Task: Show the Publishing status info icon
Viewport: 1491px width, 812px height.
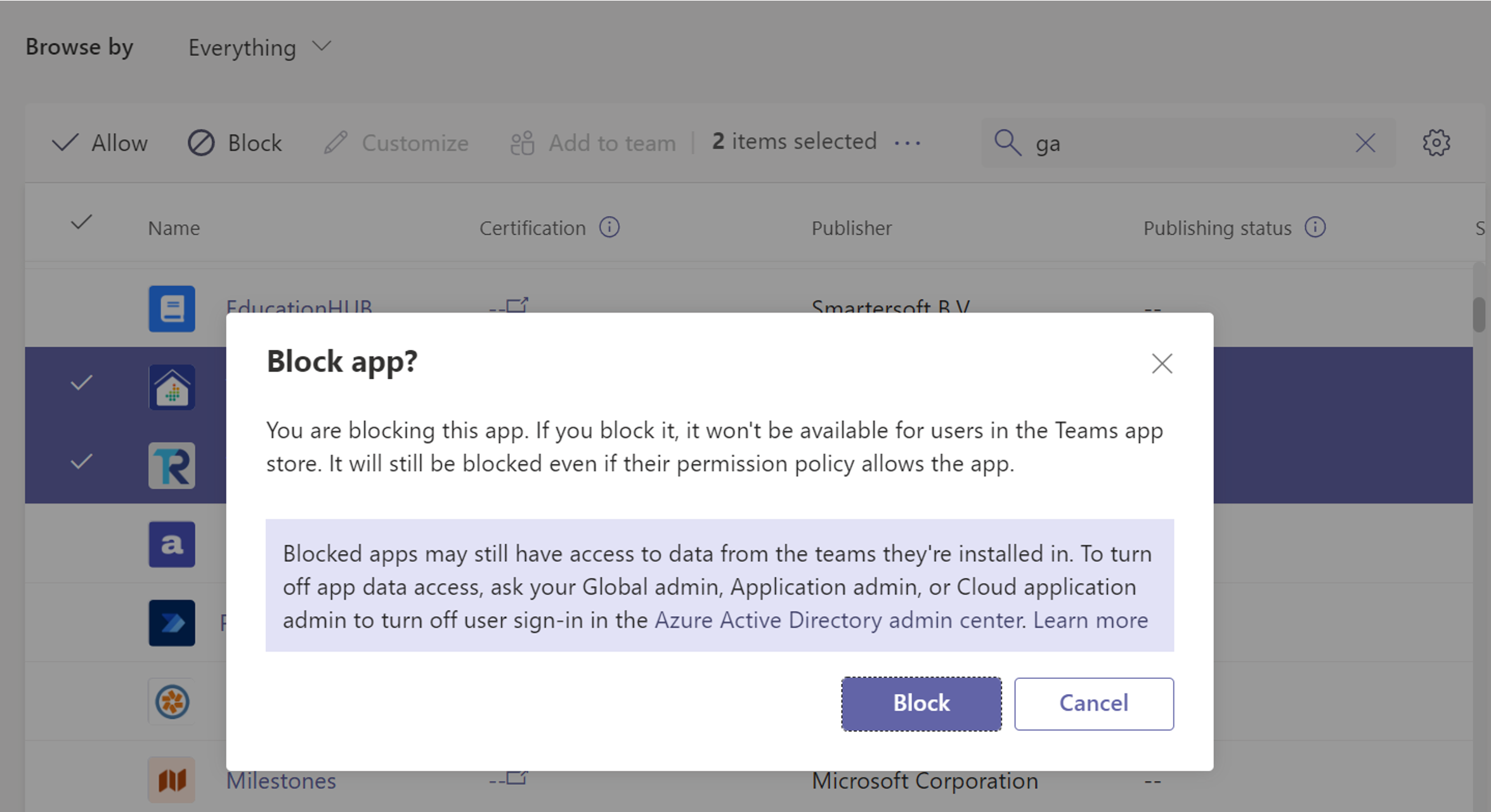Action: [1315, 227]
